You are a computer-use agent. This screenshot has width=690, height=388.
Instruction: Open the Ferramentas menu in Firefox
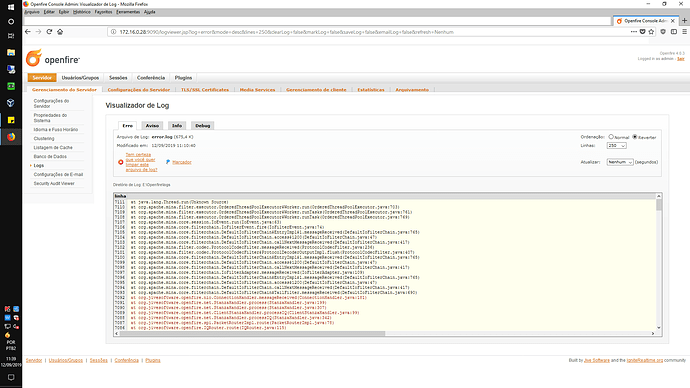128,12
